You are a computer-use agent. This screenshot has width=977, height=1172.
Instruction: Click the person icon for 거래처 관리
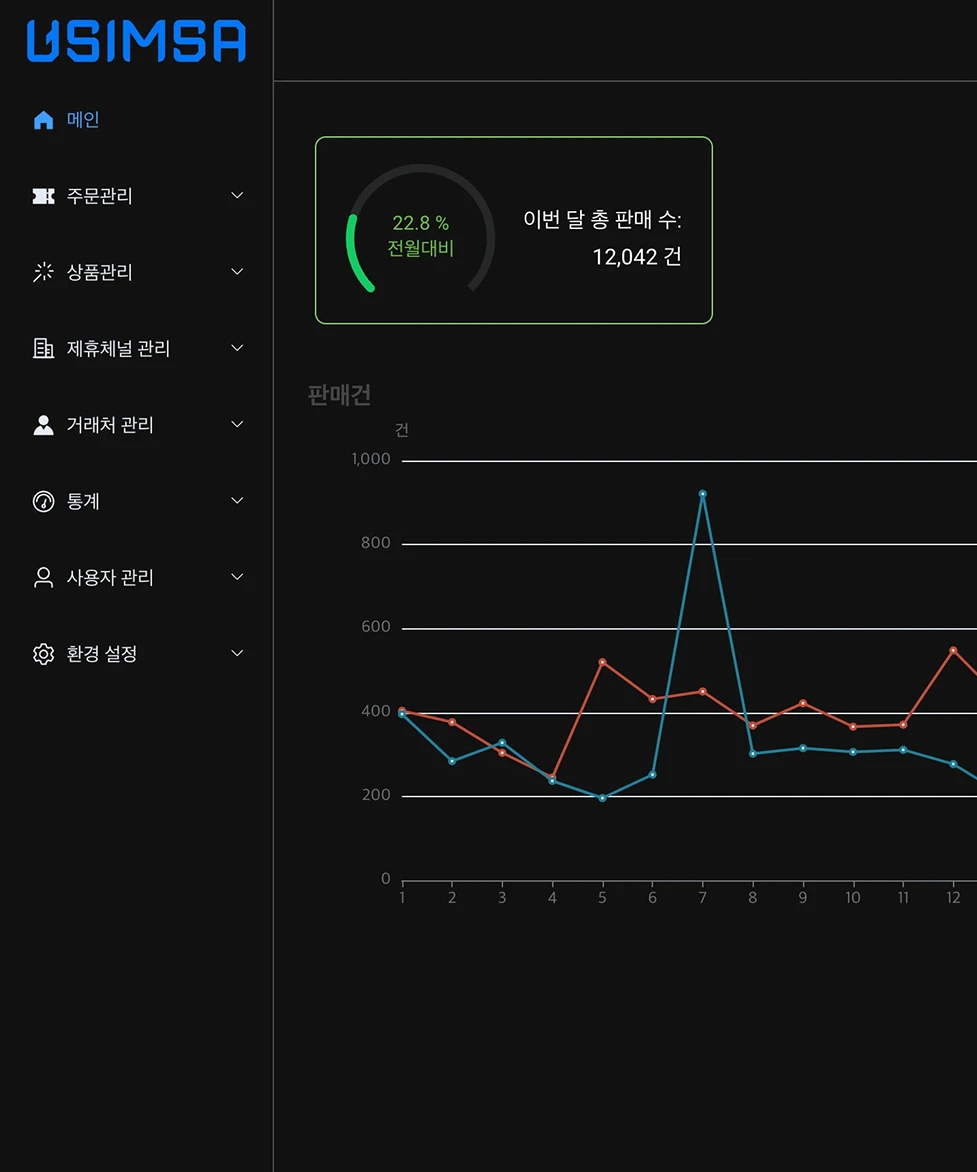42,424
